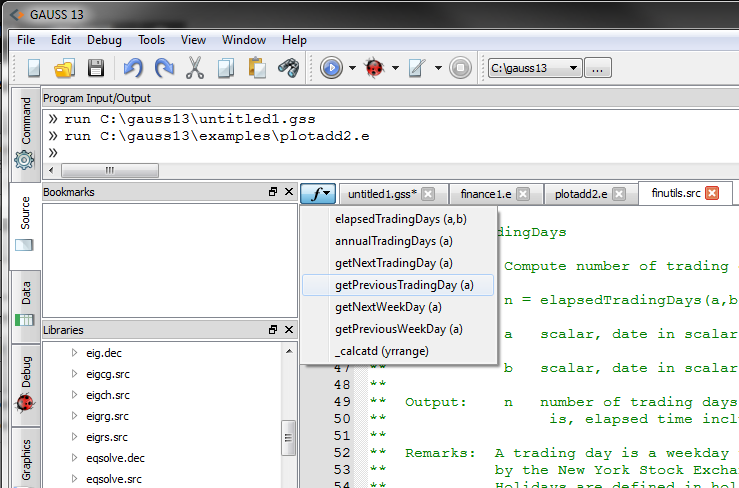The width and height of the screenshot is (739, 488).
Task: Run the program with blue play button
Action: click(331, 68)
